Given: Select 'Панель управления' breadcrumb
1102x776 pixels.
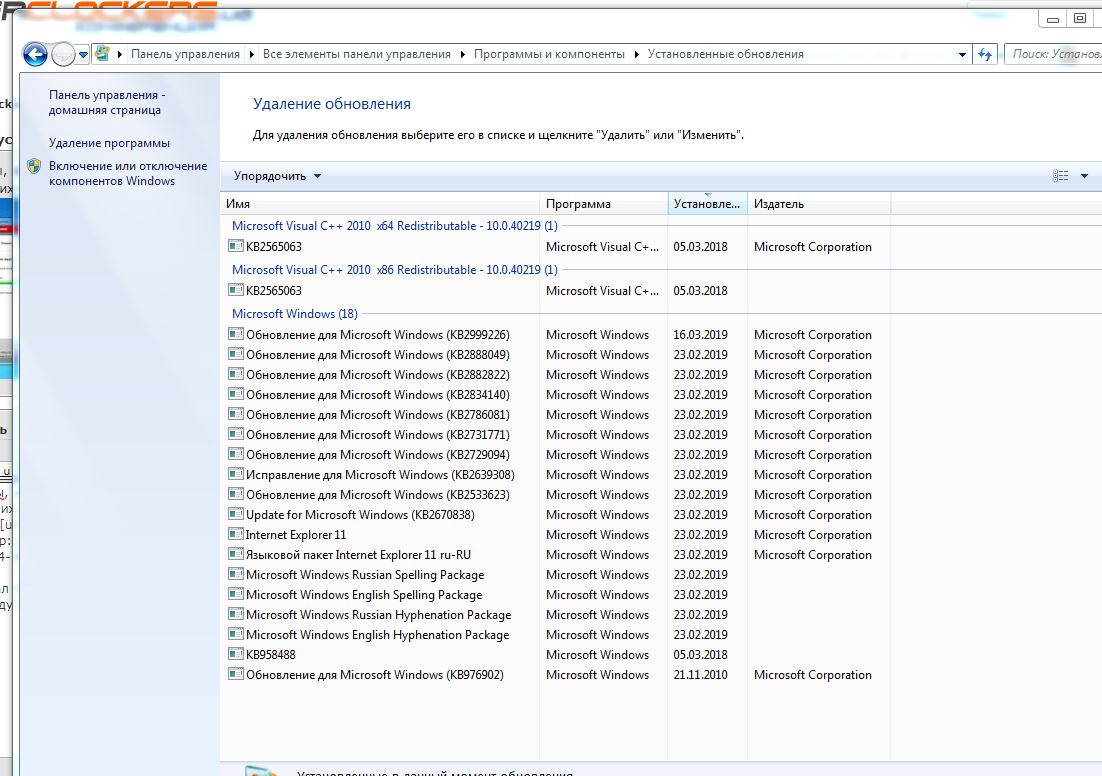Looking at the screenshot, I should tap(185, 54).
